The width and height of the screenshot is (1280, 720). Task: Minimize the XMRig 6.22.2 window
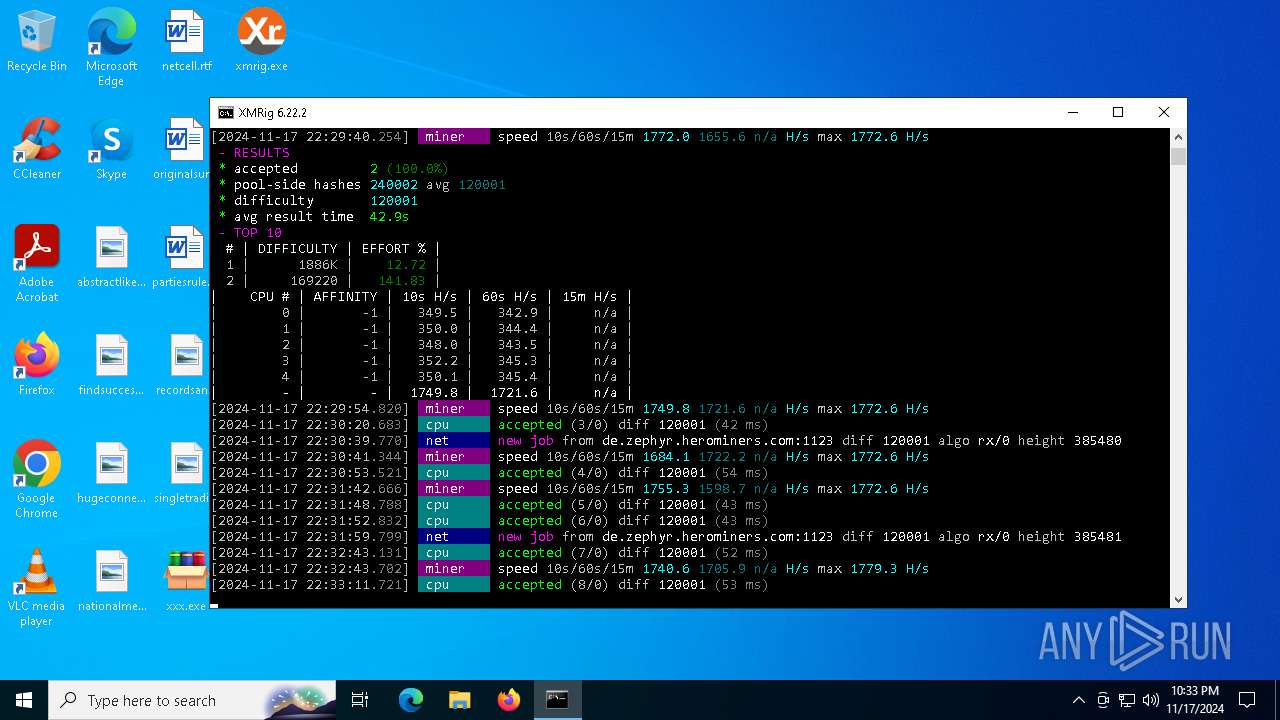click(x=1072, y=113)
